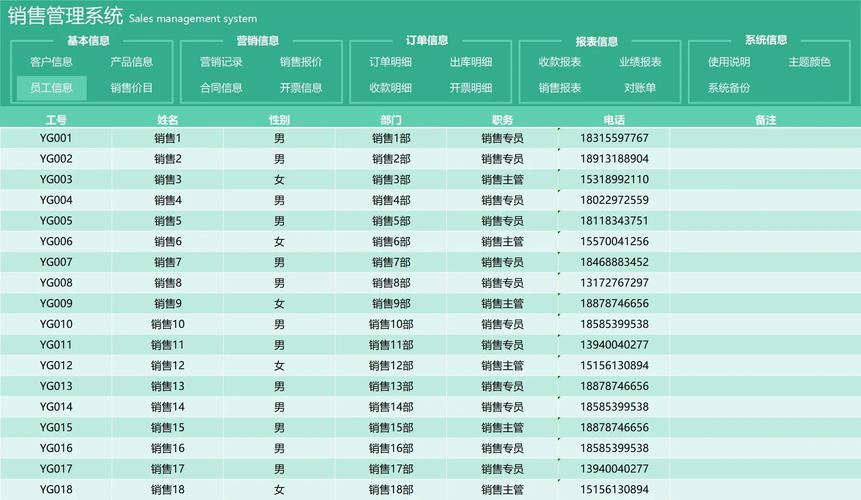Select cell with employee ID YG005
This screenshot has height=500, width=861.
[x=56, y=221]
